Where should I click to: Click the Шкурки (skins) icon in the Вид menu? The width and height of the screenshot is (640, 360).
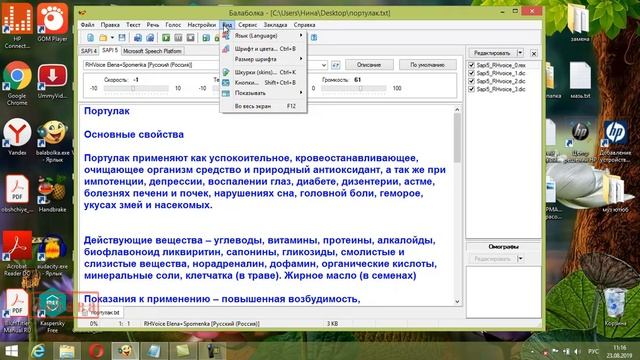226,72
